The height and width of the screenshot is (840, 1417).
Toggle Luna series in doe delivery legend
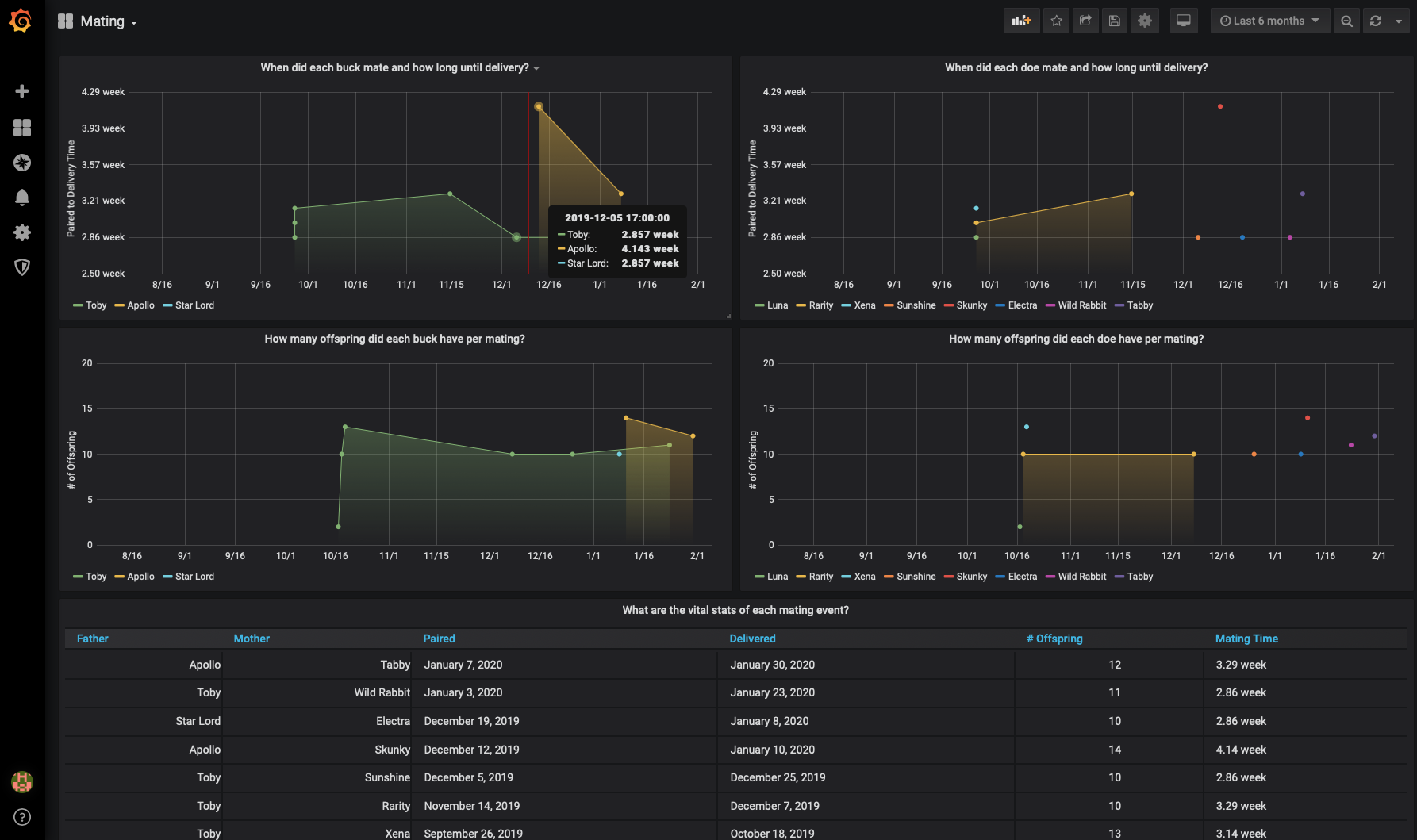coord(778,305)
